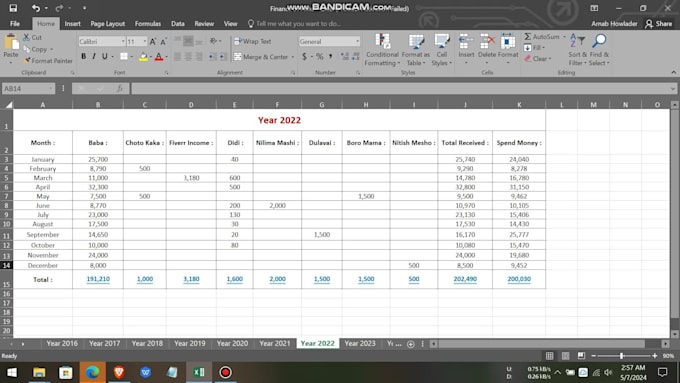Open the Font dialog launcher
The height and width of the screenshot is (383, 680).
coord(167,73)
